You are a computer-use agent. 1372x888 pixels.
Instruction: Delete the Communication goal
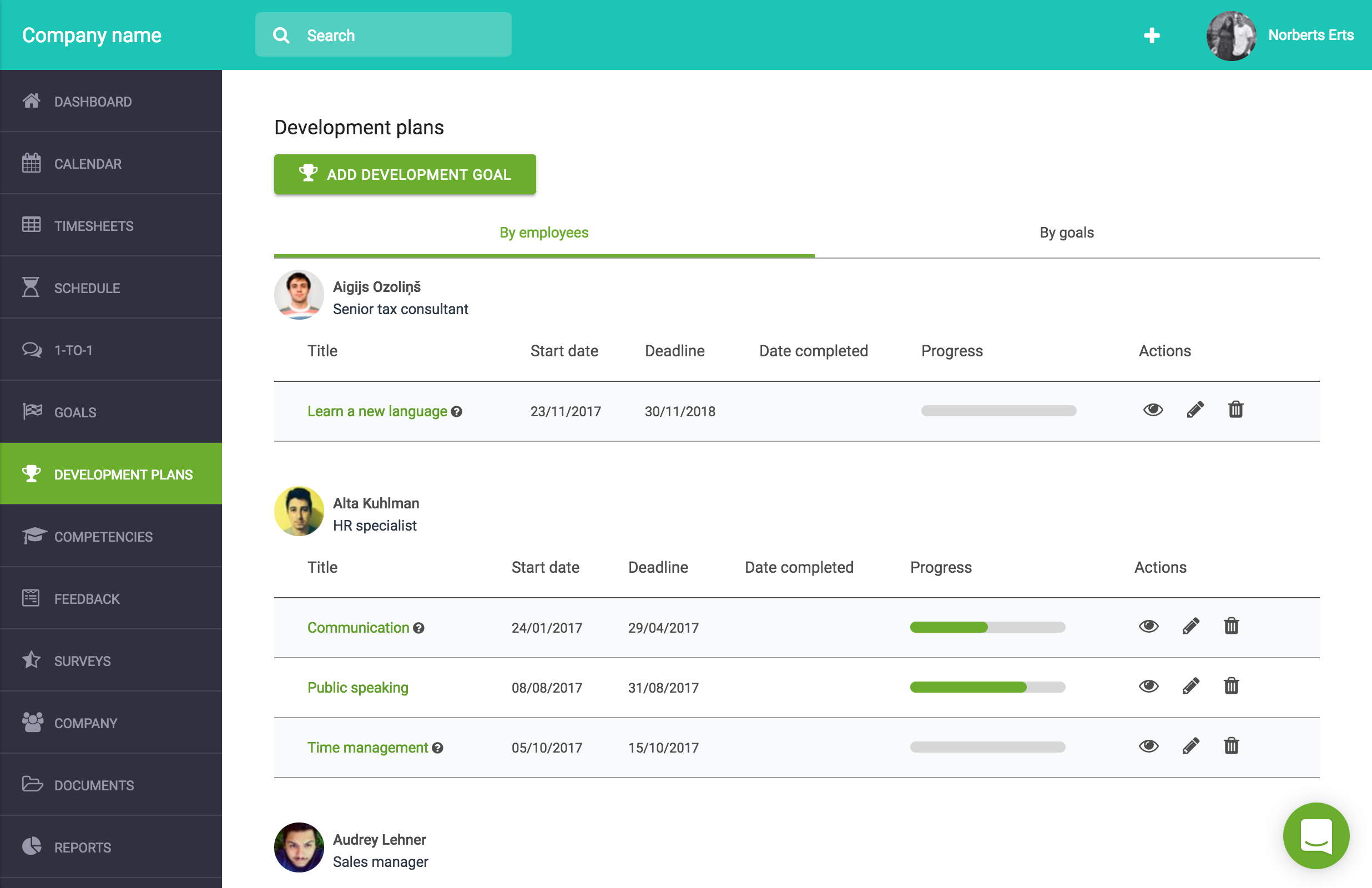1231,626
